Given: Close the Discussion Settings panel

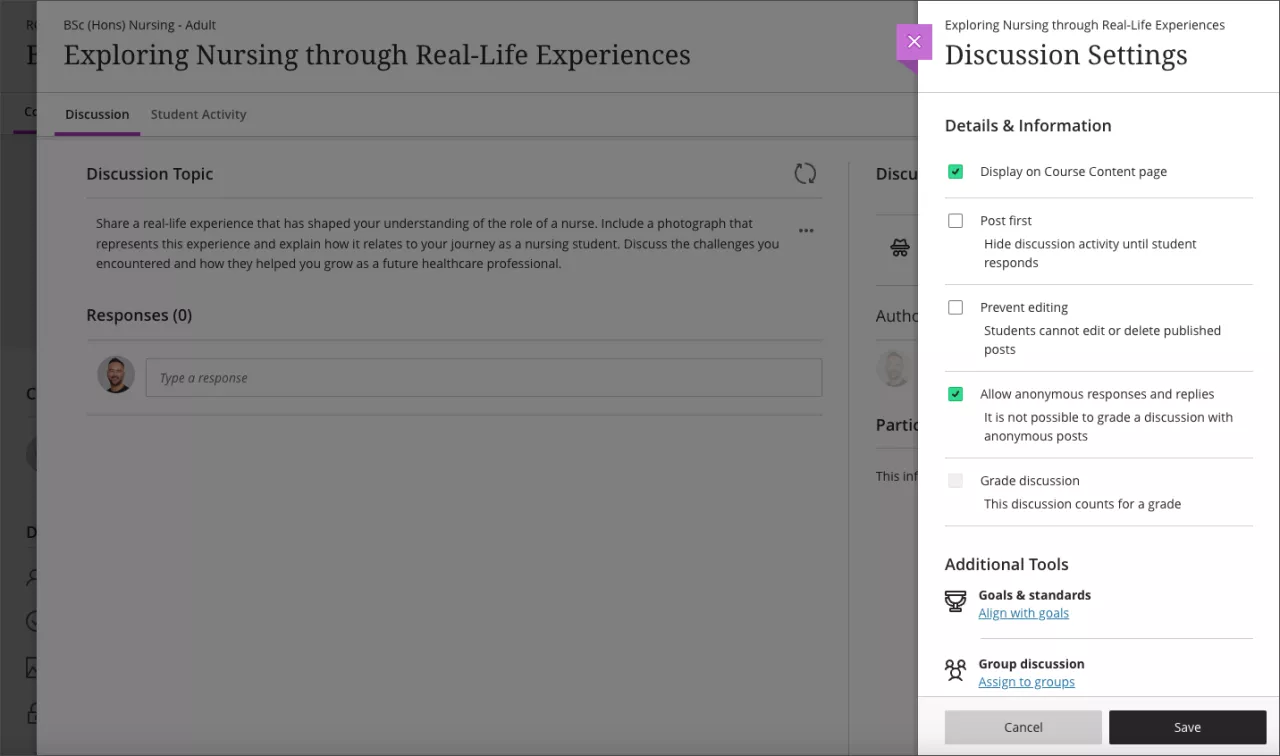Looking at the screenshot, I should (x=913, y=41).
